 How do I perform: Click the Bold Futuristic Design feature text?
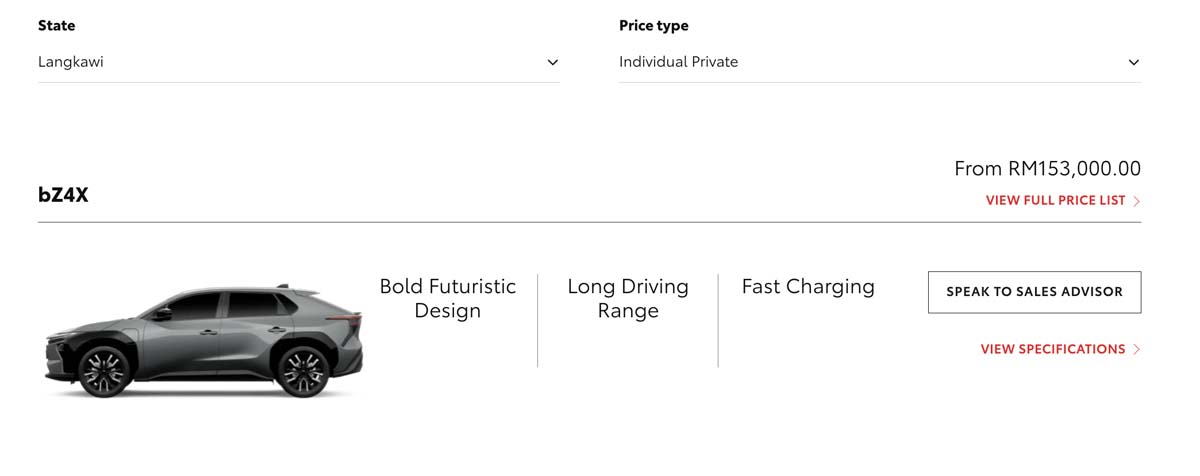(448, 298)
